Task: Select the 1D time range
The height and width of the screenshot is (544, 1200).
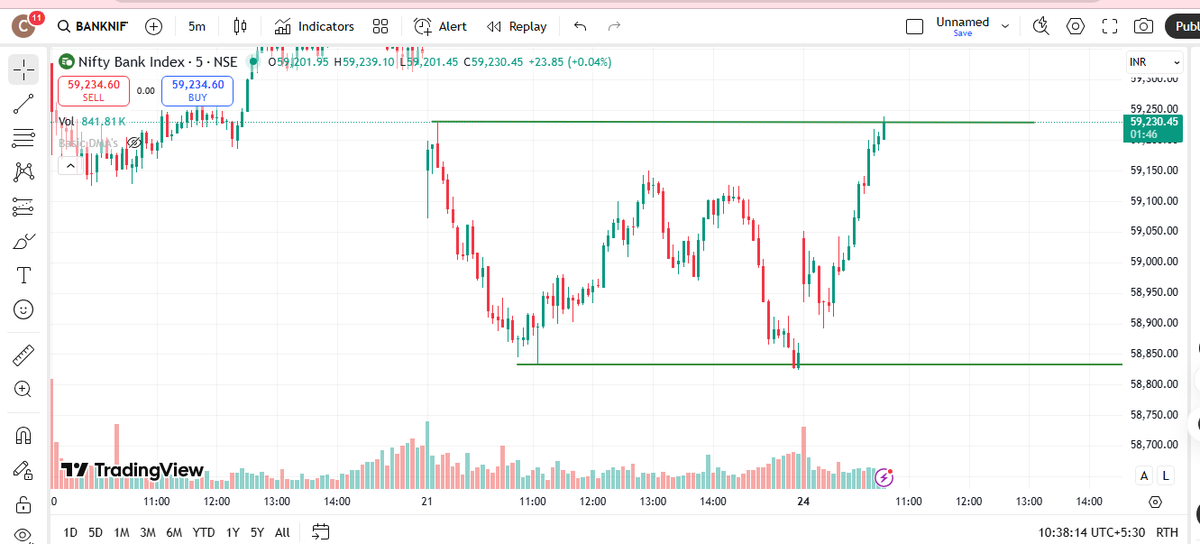Action: pos(70,533)
